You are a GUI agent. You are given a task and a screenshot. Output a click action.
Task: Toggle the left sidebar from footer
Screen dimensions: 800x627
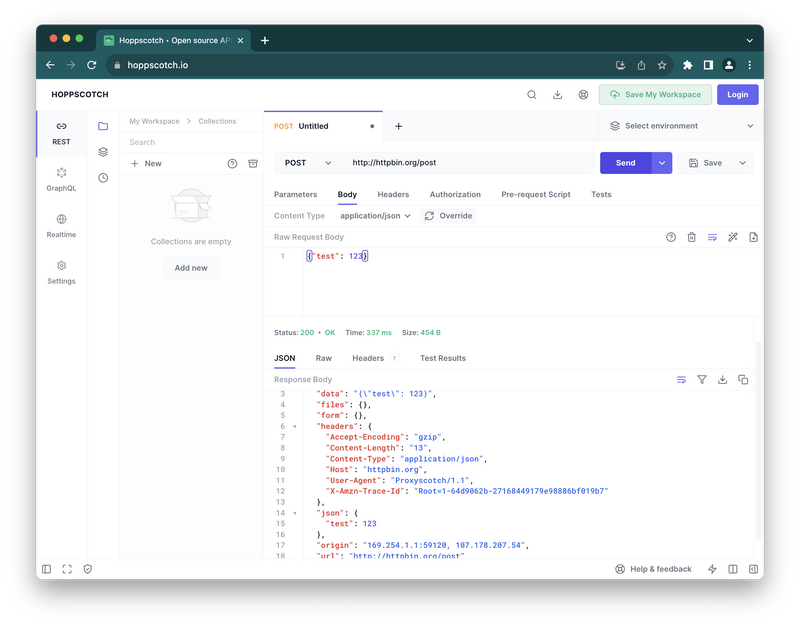46,569
